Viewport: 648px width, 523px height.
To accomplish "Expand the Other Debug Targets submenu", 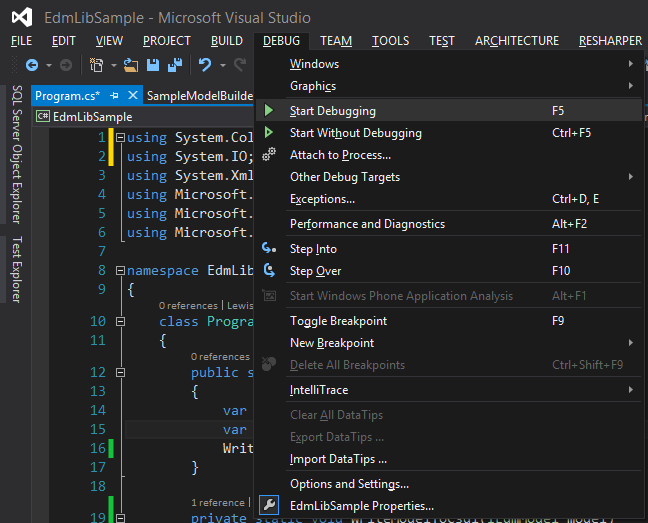I will click(x=631, y=177).
